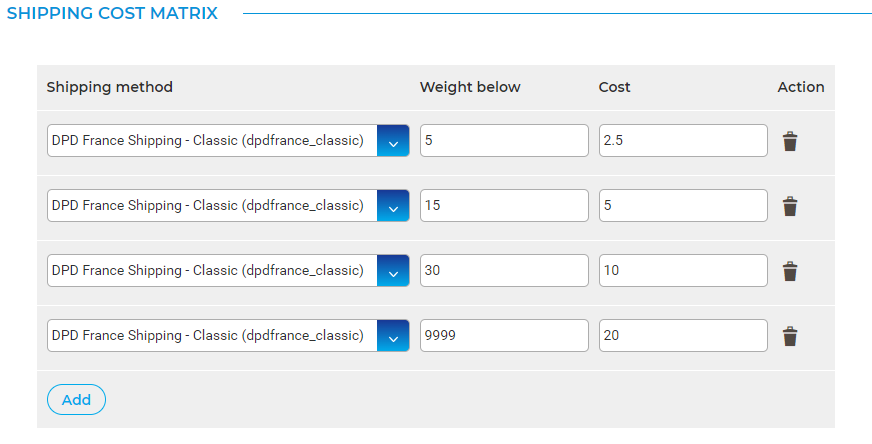Focus the cost field showing 20
Image resolution: width=872 pixels, height=444 pixels.
click(683, 336)
